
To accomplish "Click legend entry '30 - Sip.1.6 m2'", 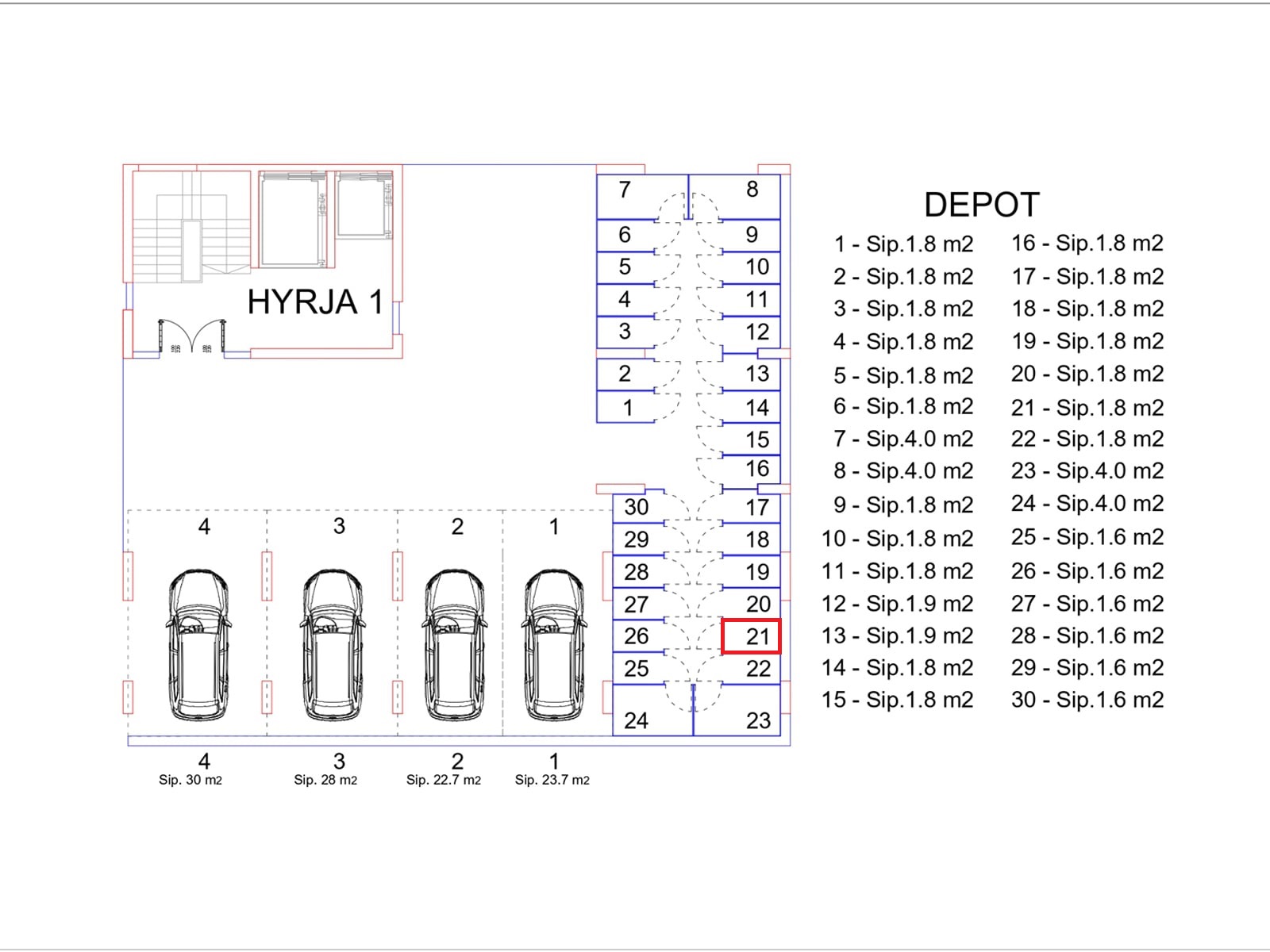I will tap(1087, 700).
